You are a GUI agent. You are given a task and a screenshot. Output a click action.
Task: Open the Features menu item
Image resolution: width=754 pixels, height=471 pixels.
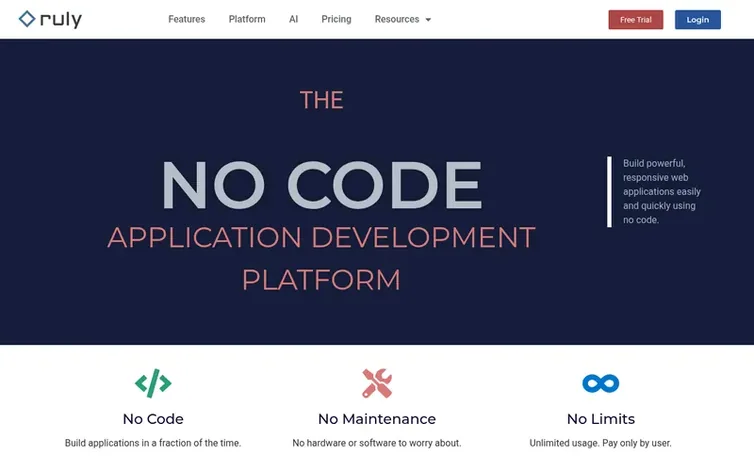(x=187, y=19)
